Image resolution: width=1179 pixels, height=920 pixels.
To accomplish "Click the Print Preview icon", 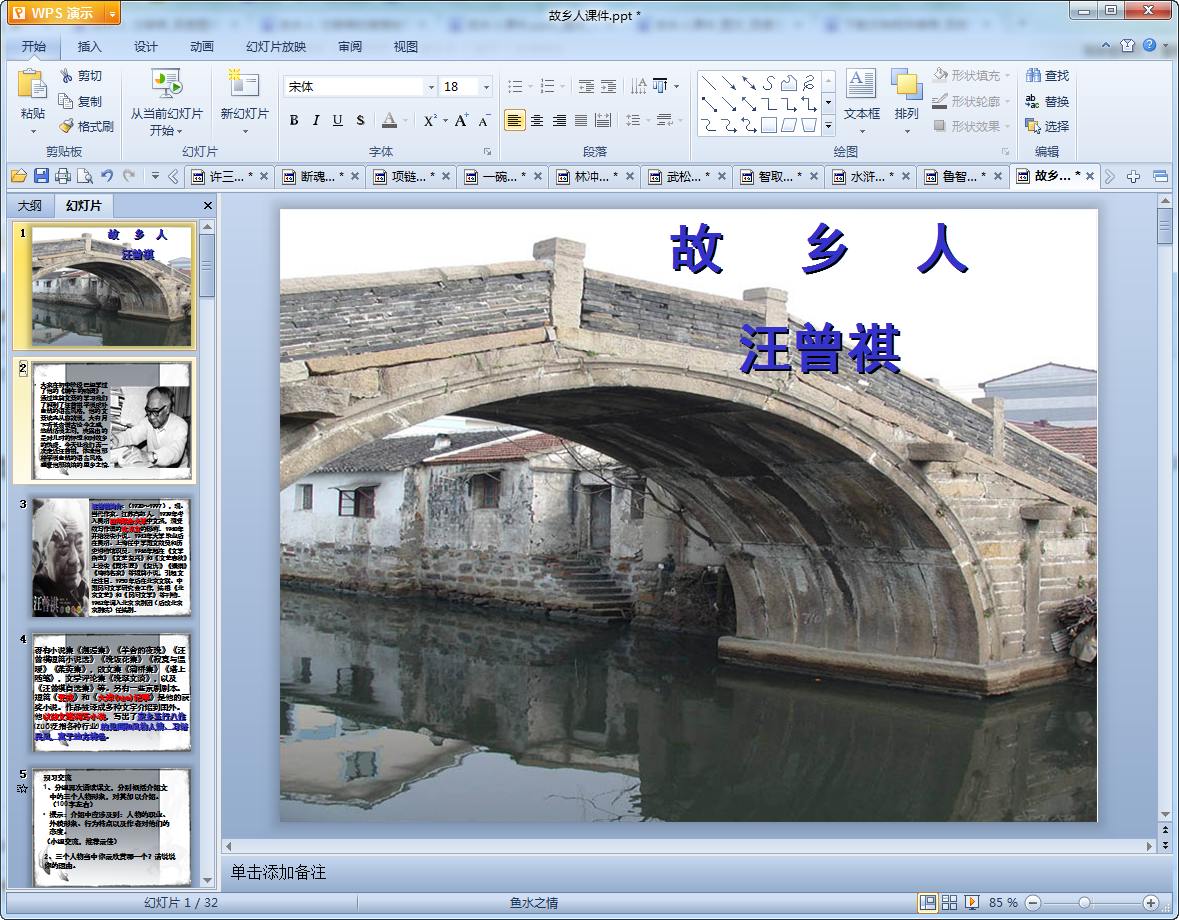I will (85, 176).
